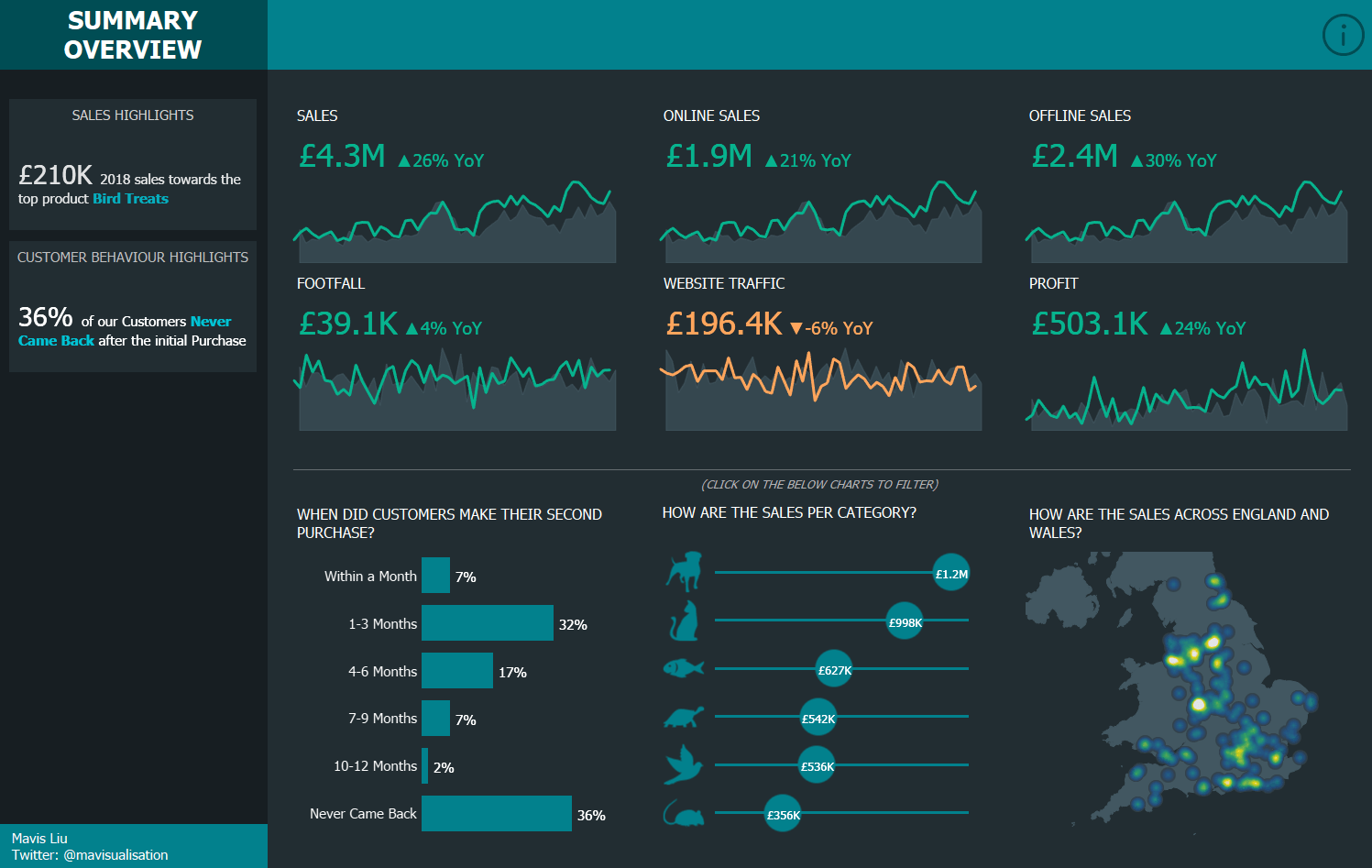Select the bird category icon
The image size is (1372, 868).
[x=683, y=764]
